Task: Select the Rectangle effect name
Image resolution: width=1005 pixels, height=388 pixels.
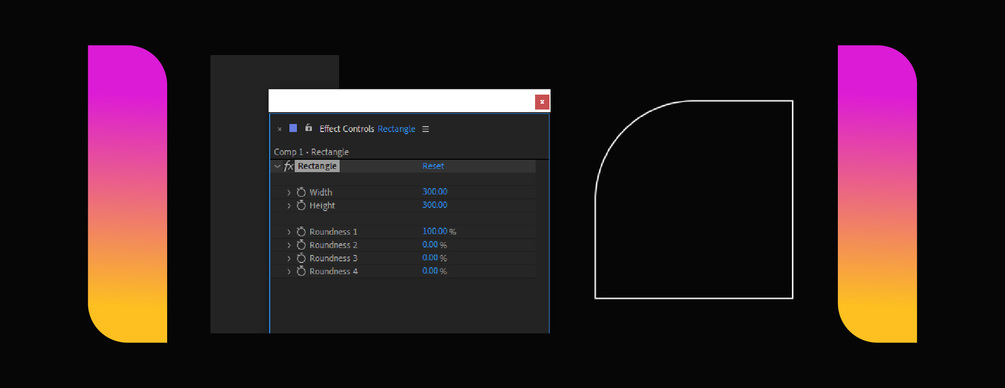Action: tap(317, 166)
